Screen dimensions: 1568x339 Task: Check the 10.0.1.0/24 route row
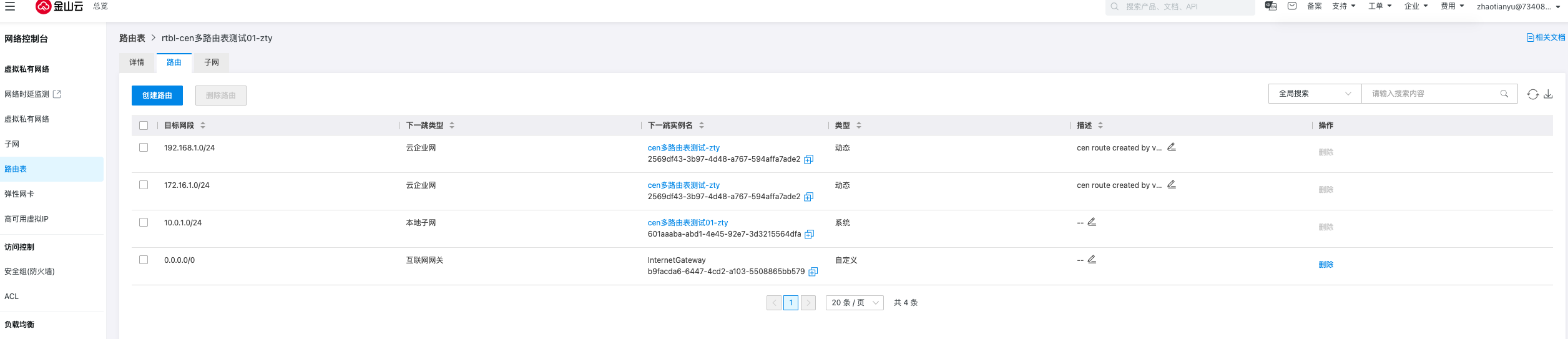pos(144,222)
